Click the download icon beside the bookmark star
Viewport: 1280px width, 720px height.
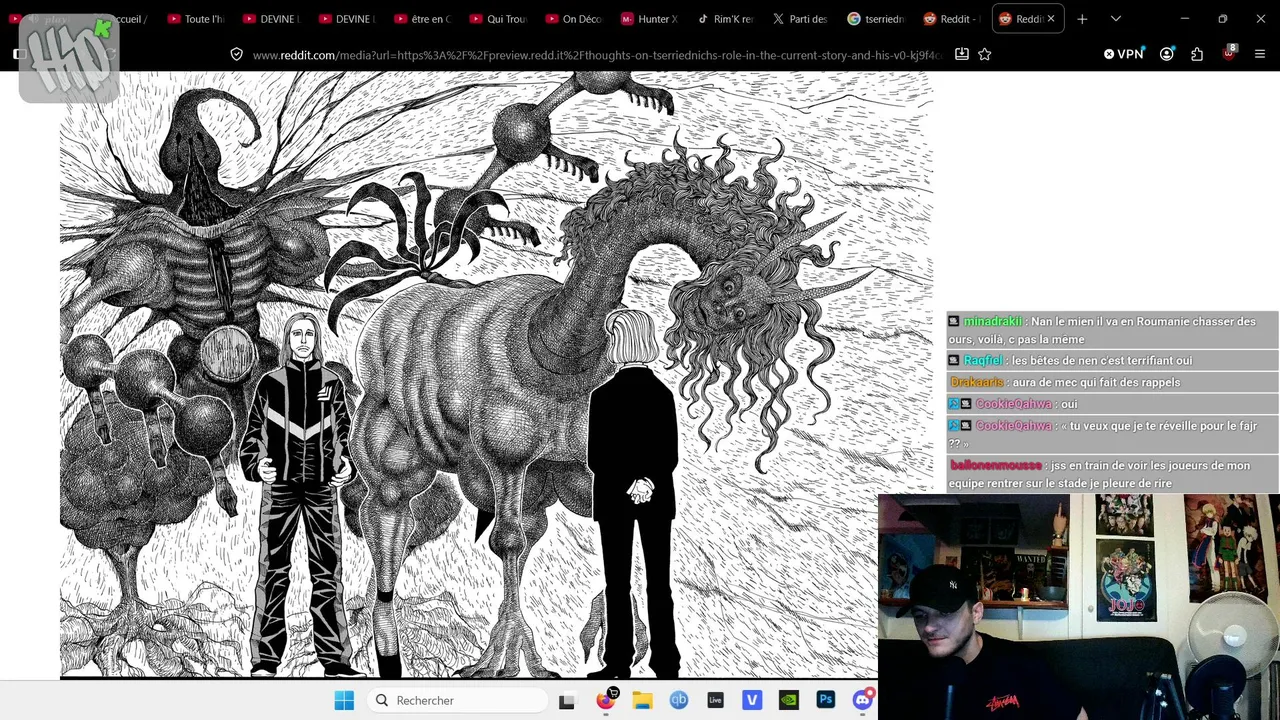962,54
